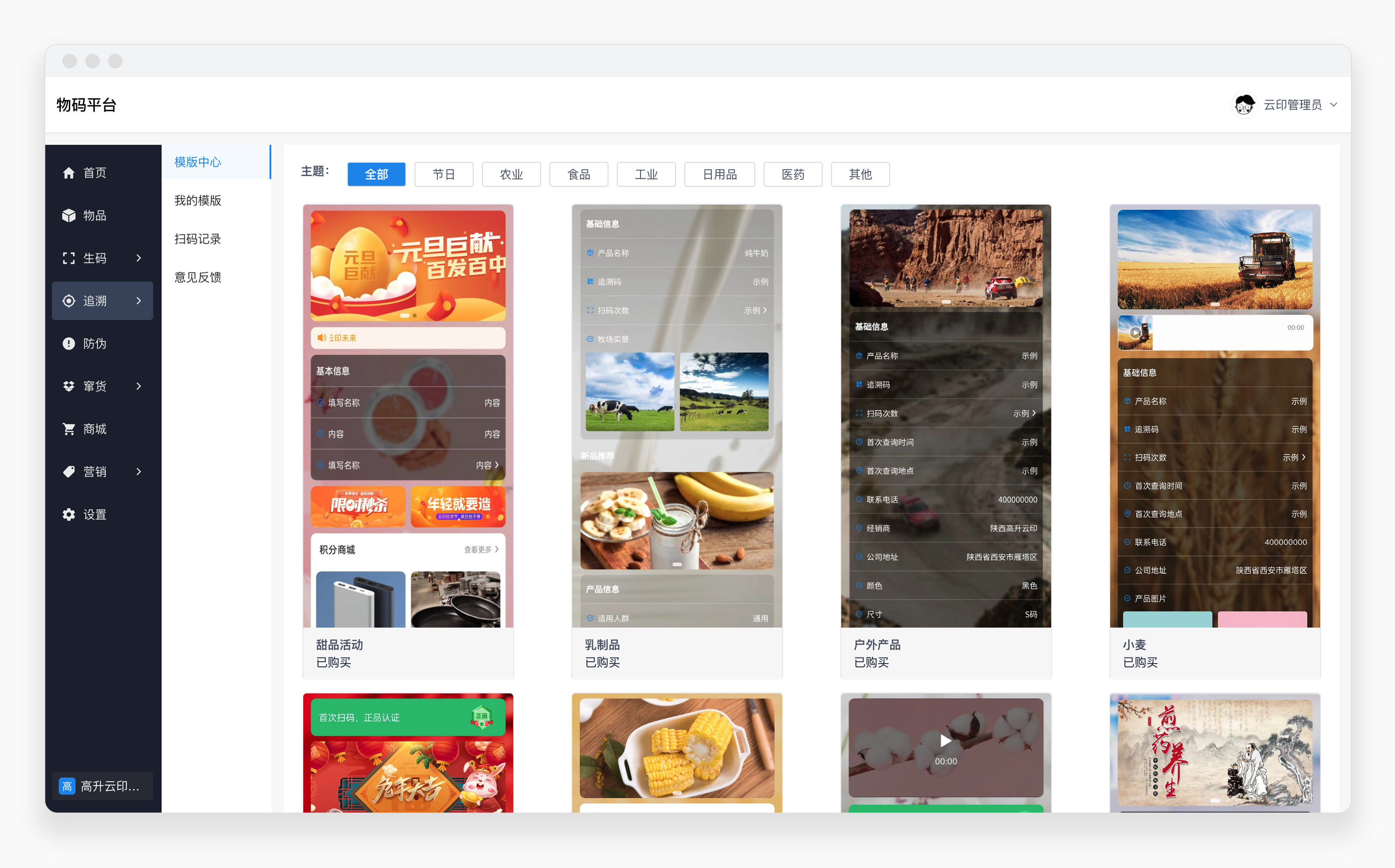Expand the 追溯 submenu arrow

tap(139, 301)
